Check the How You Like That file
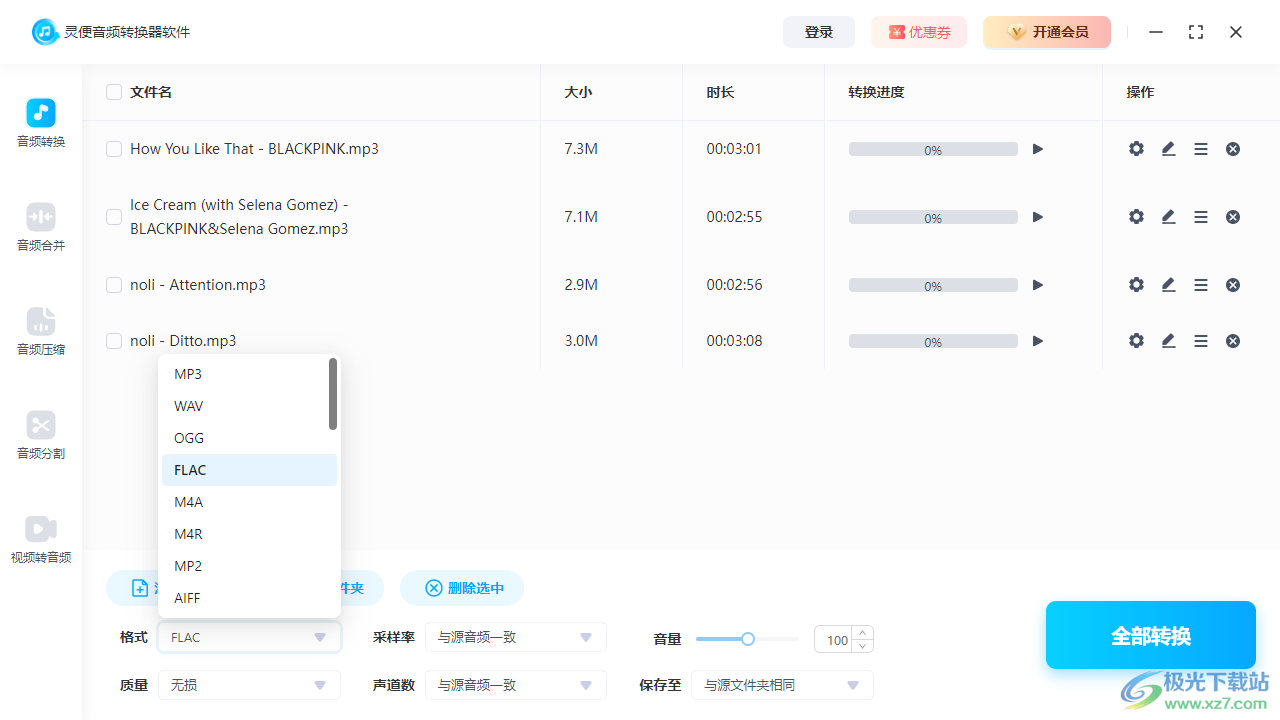This screenshot has height=720, width=1280. pos(114,149)
